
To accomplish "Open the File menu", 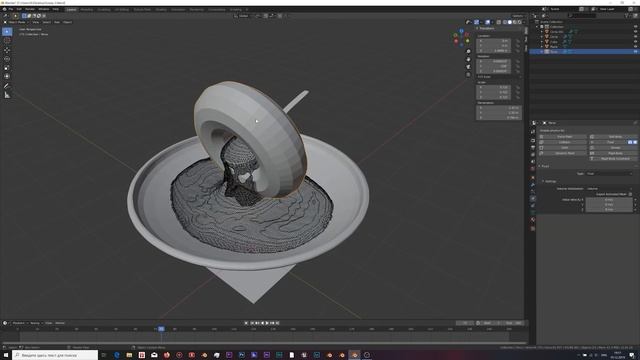I will (11, 9).
